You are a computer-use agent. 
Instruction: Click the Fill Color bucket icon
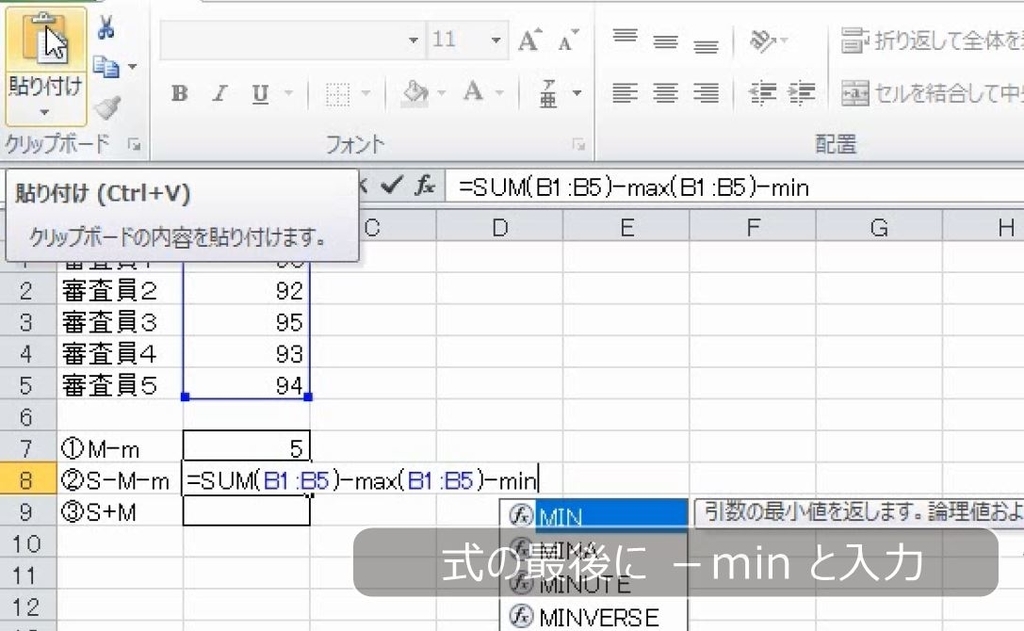[415, 94]
